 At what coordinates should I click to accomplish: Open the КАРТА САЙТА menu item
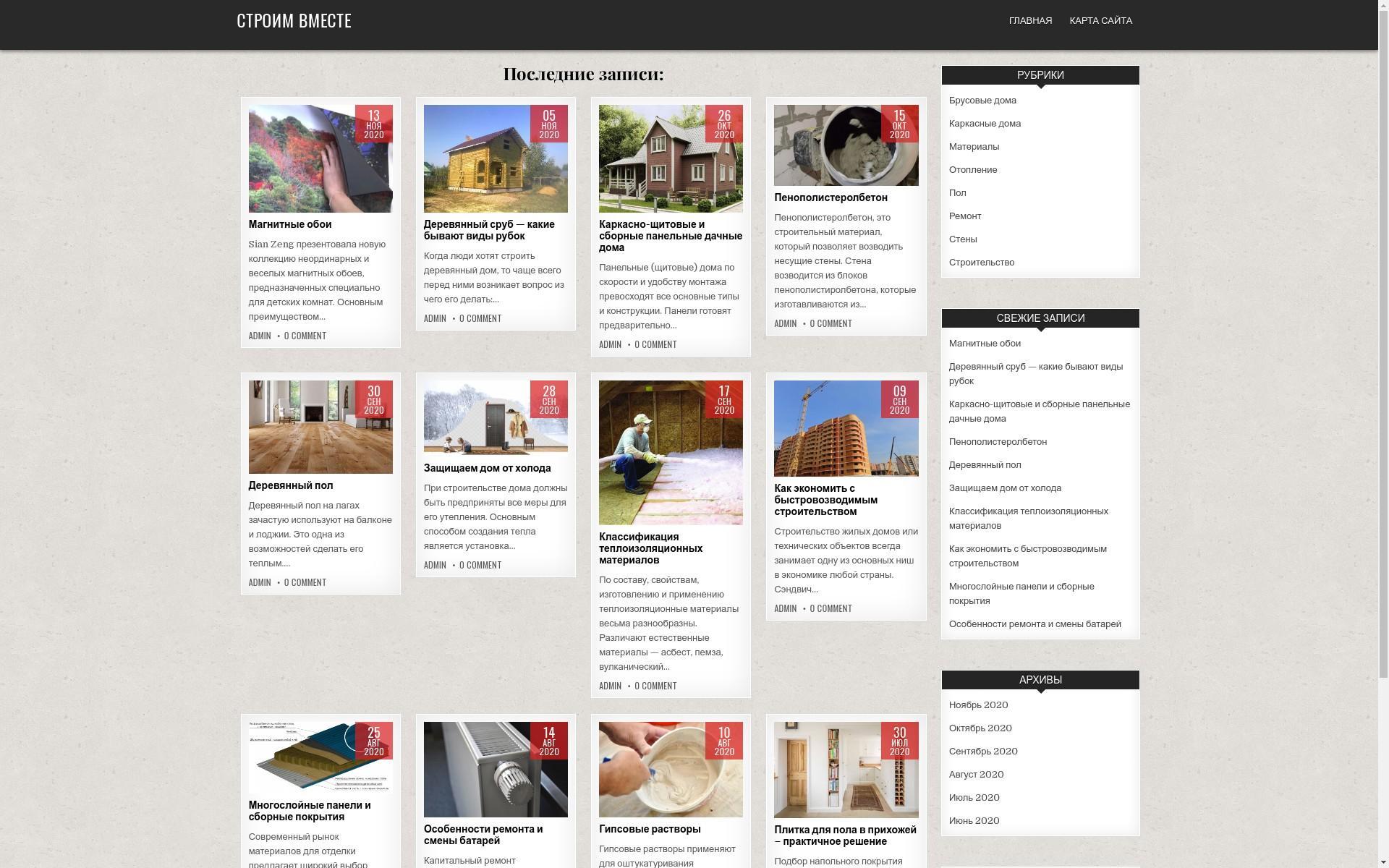pyautogui.click(x=1100, y=21)
